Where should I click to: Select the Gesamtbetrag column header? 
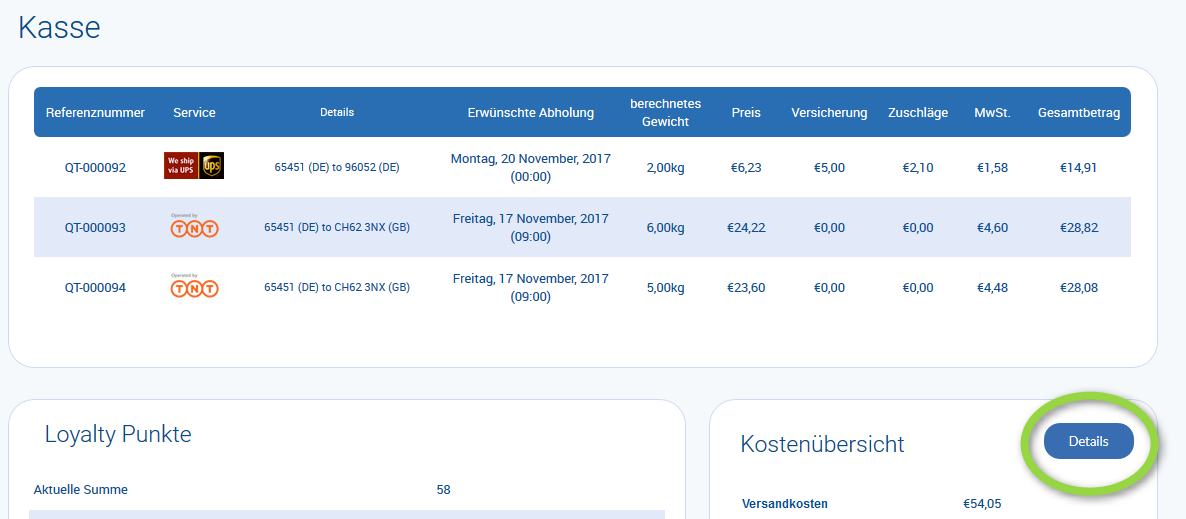point(1079,113)
